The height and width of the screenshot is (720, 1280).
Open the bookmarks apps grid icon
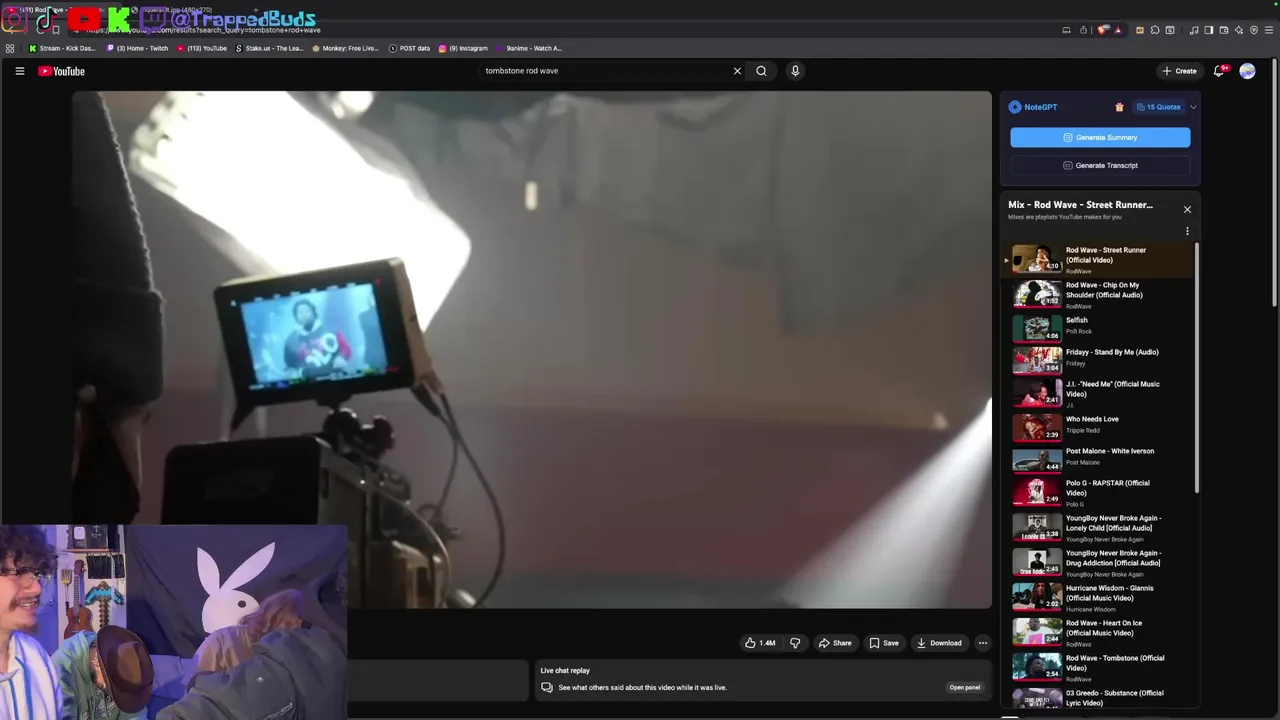(x=10, y=48)
